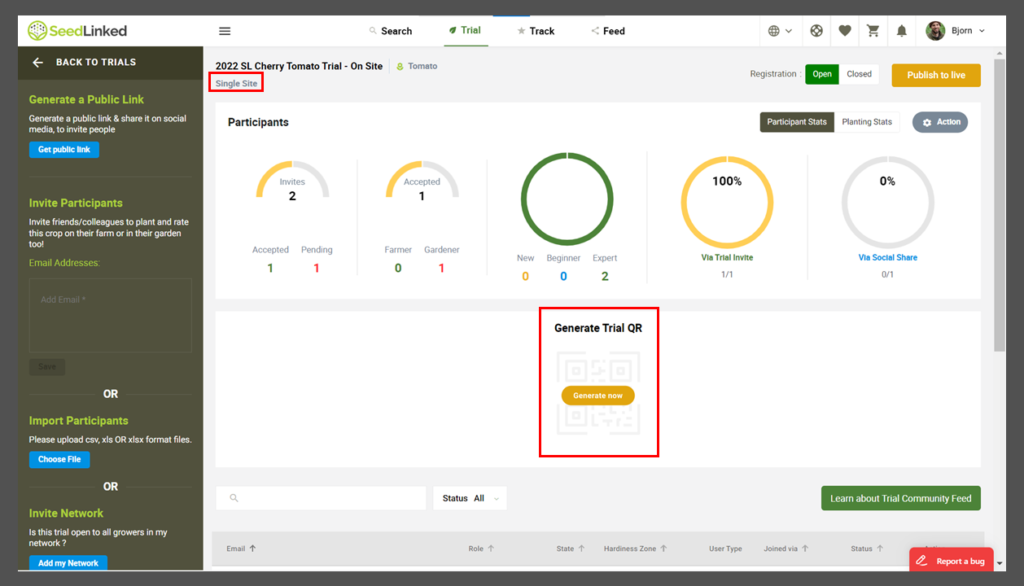Click the Import Participants heading
Image resolution: width=1024 pixels, height=586 pixels.
point(78,421)
